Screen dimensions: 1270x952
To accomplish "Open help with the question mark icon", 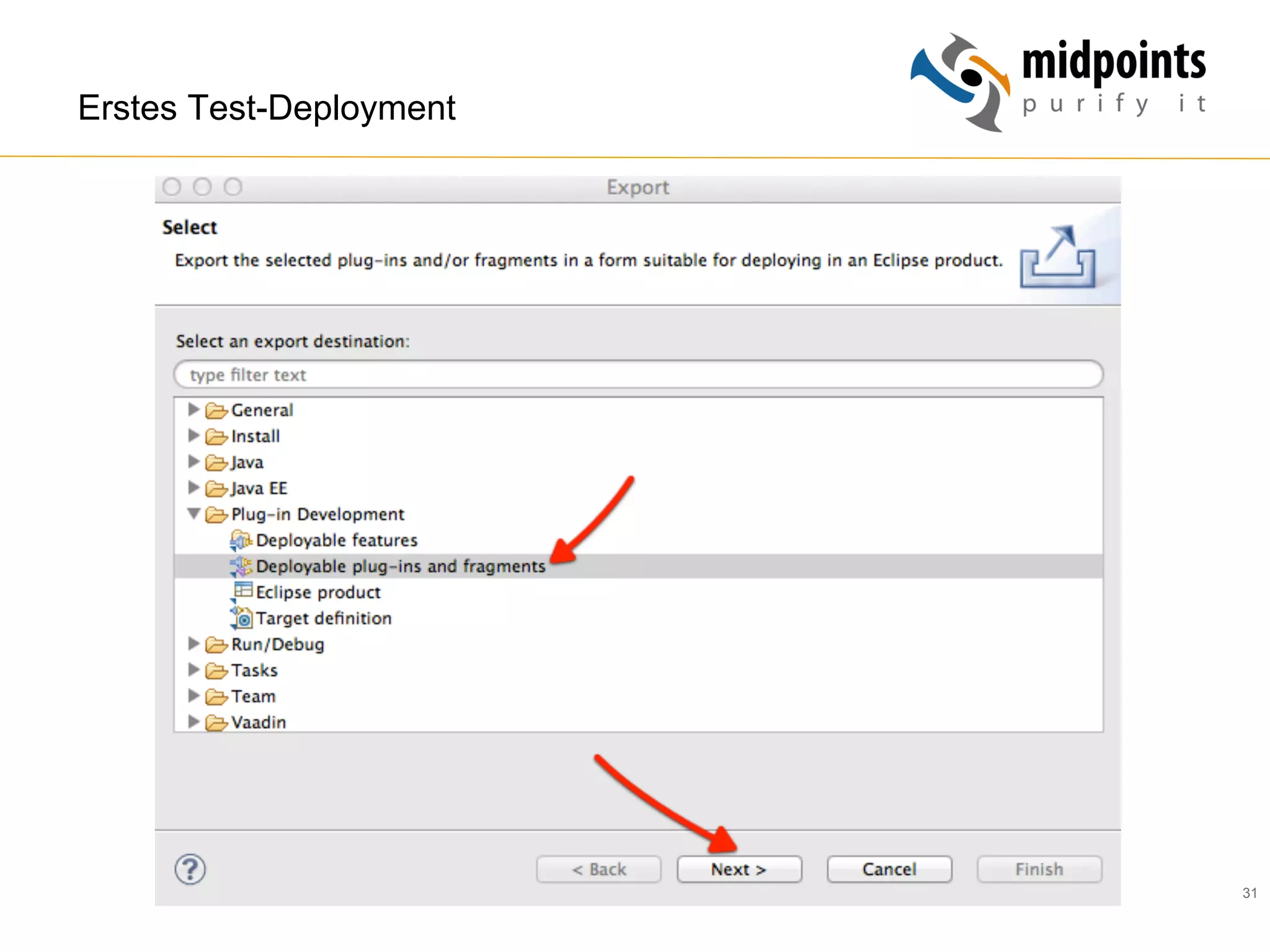I will (190, 870).
